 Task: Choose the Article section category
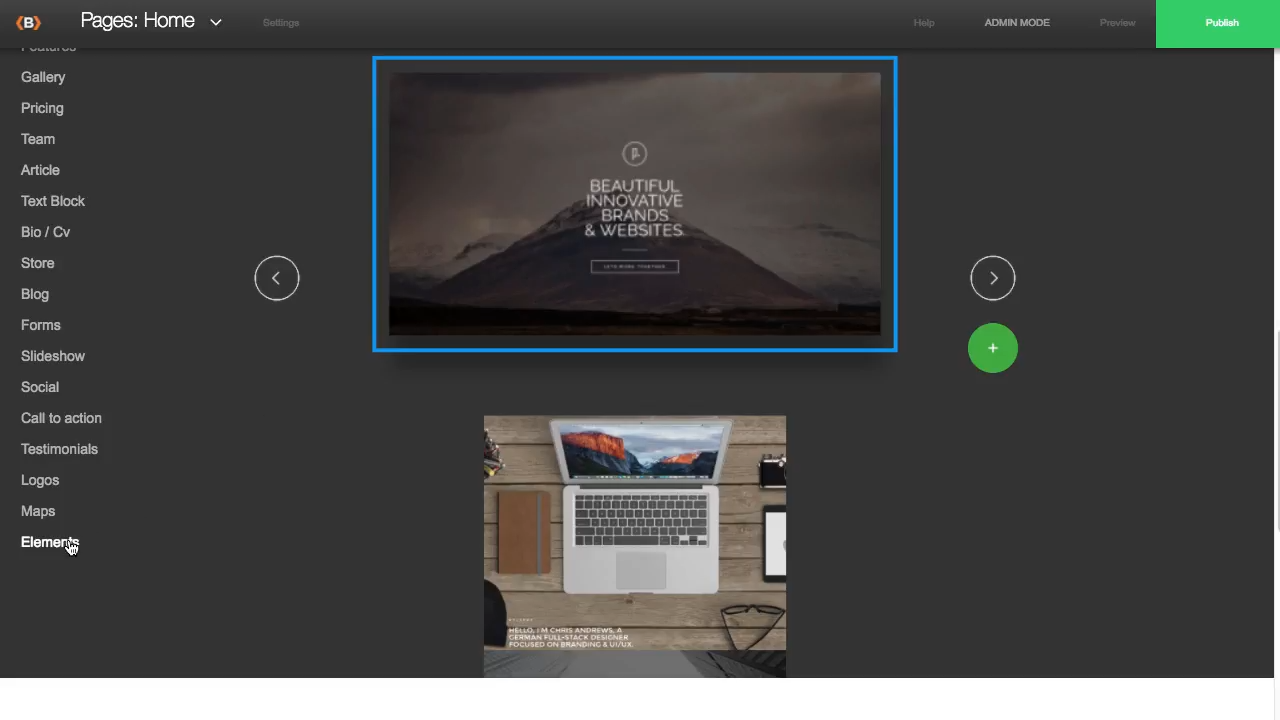[40, 170]
